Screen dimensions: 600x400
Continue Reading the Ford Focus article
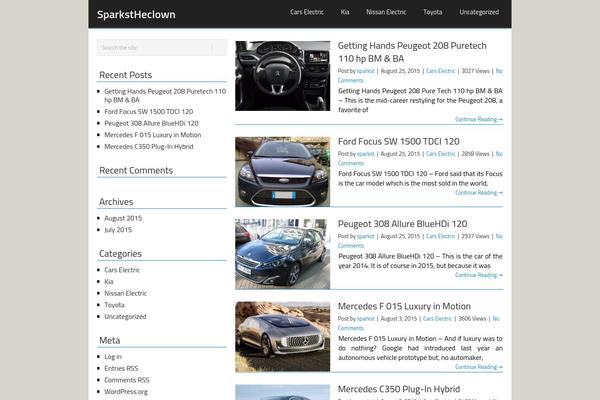(479, 193)
